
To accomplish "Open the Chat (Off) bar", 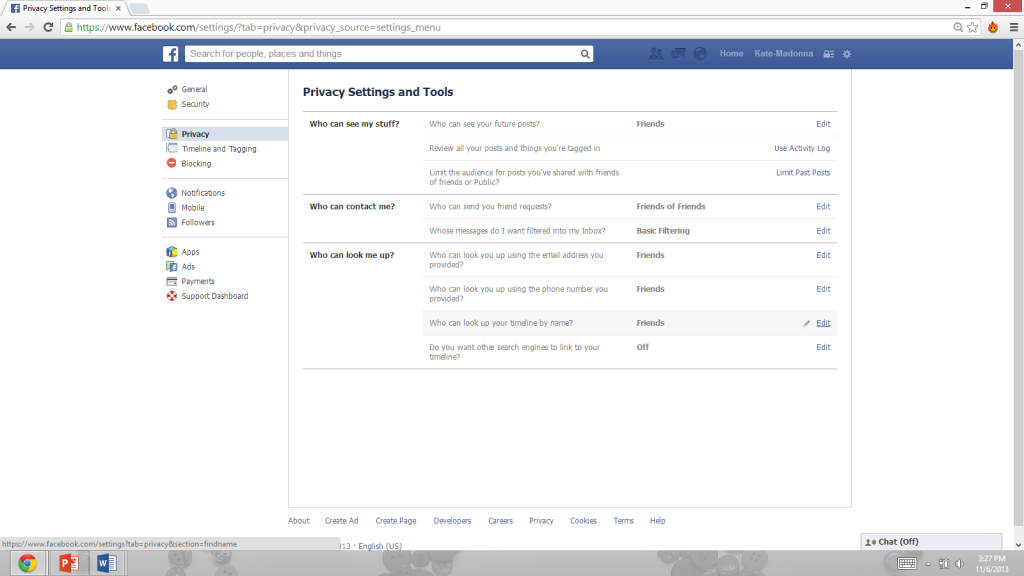I will (931, 542).
